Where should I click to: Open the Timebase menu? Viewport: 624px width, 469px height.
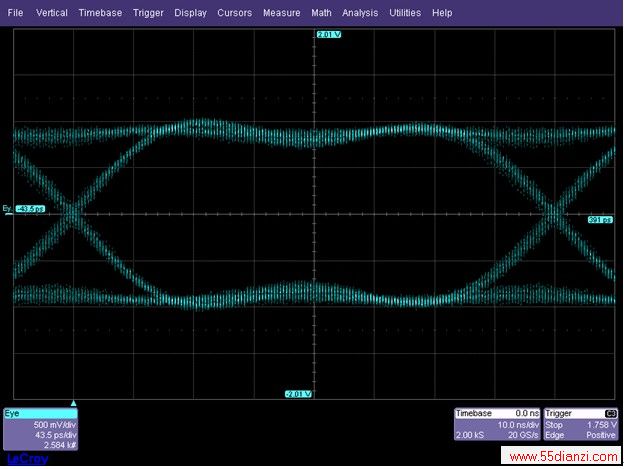[100, 13]
